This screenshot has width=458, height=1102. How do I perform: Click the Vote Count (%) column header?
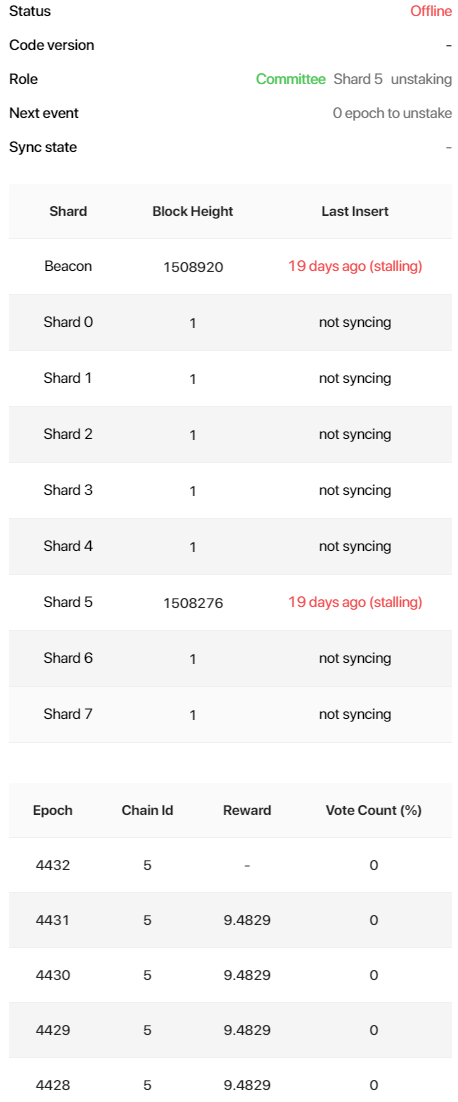(374, 810)
